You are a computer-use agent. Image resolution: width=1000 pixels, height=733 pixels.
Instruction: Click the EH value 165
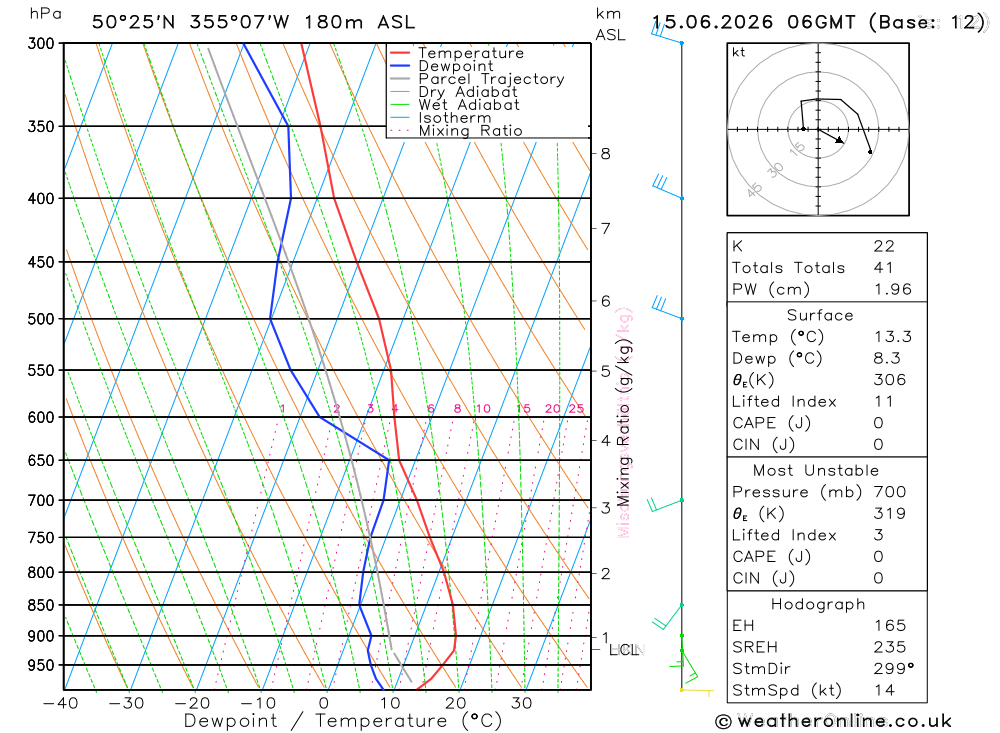[x=890, y=626]
